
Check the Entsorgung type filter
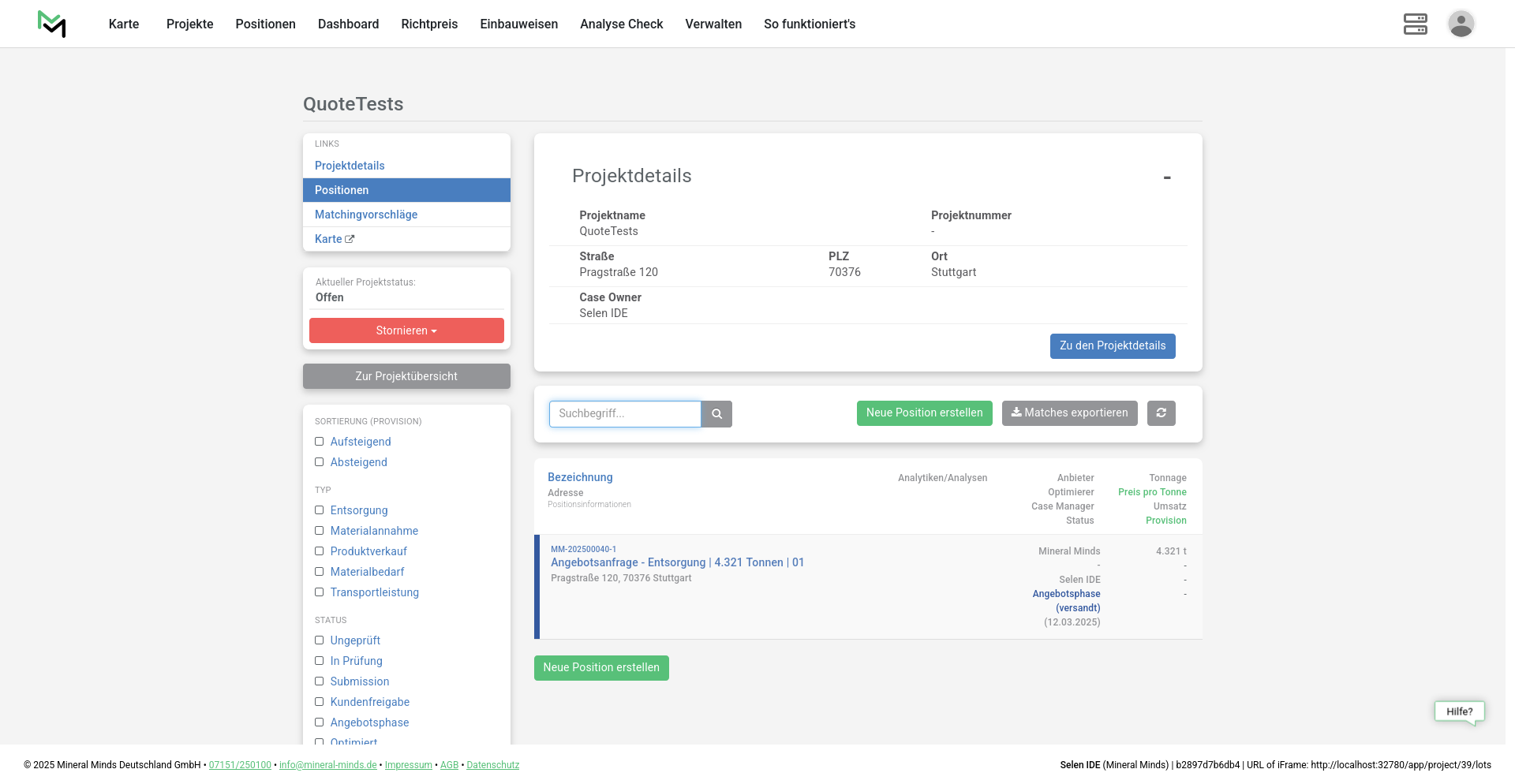click(320, 510)
